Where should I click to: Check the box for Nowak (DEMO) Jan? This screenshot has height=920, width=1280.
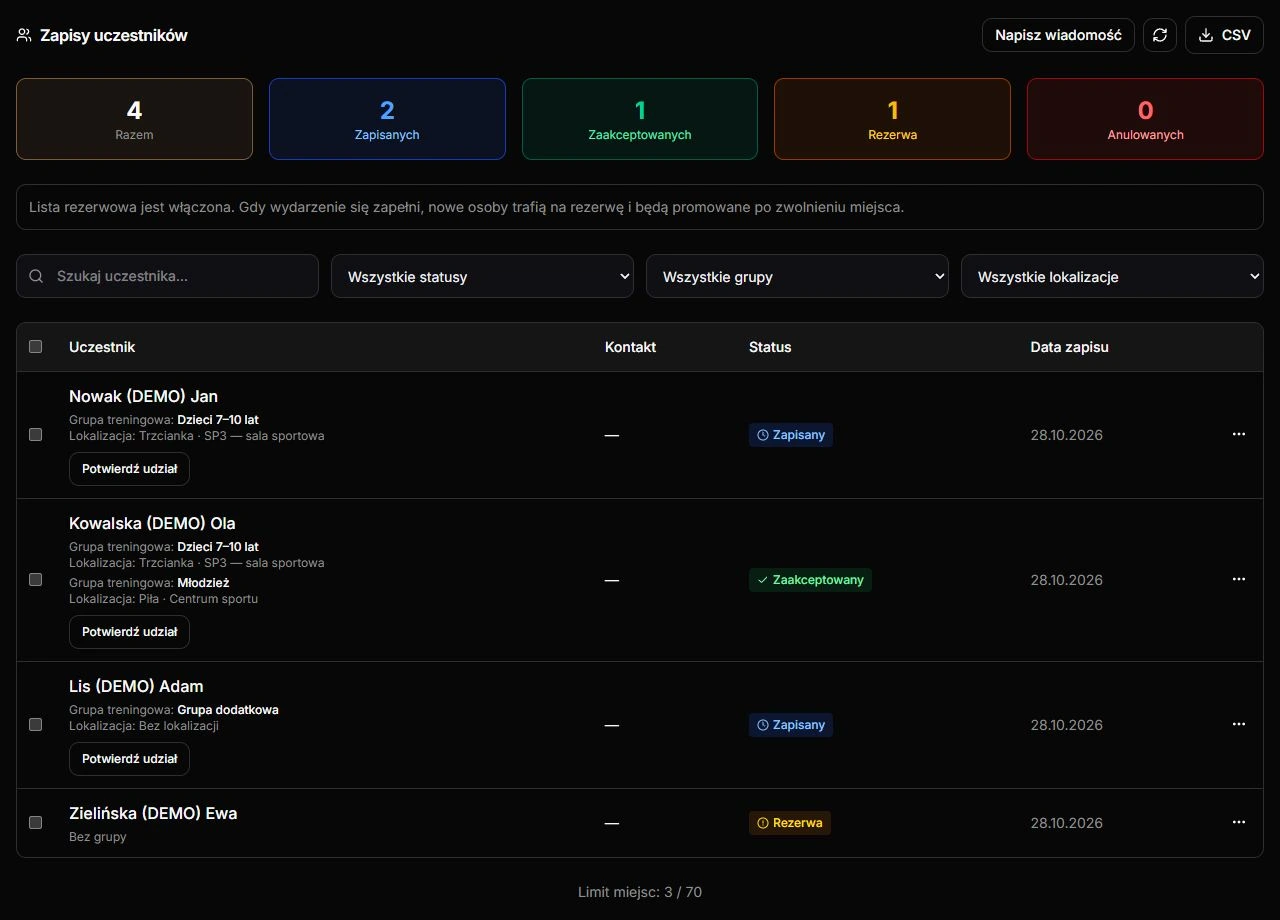36,435
